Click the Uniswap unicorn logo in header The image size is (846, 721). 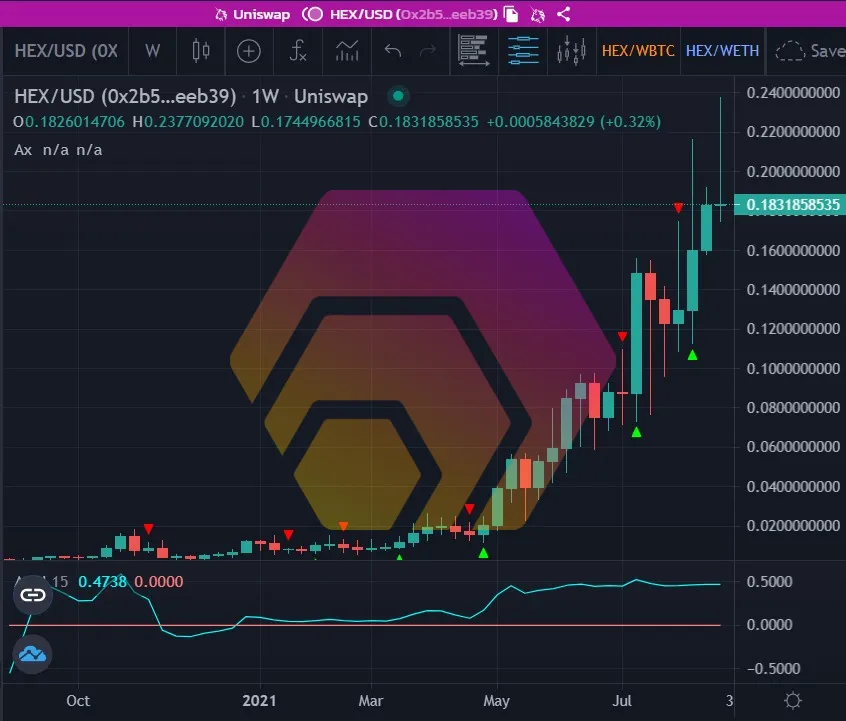point(221,15)
